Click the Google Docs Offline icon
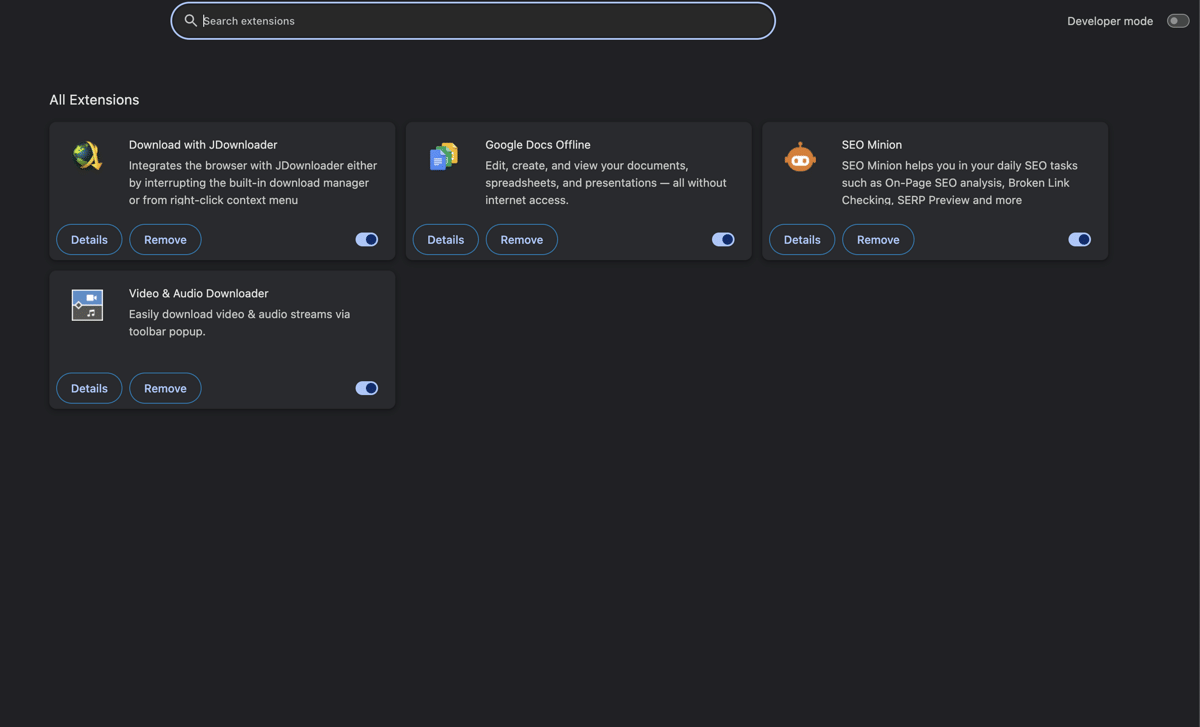The width and height of the screenshot is (1200, 727). [x=444, y=156]
